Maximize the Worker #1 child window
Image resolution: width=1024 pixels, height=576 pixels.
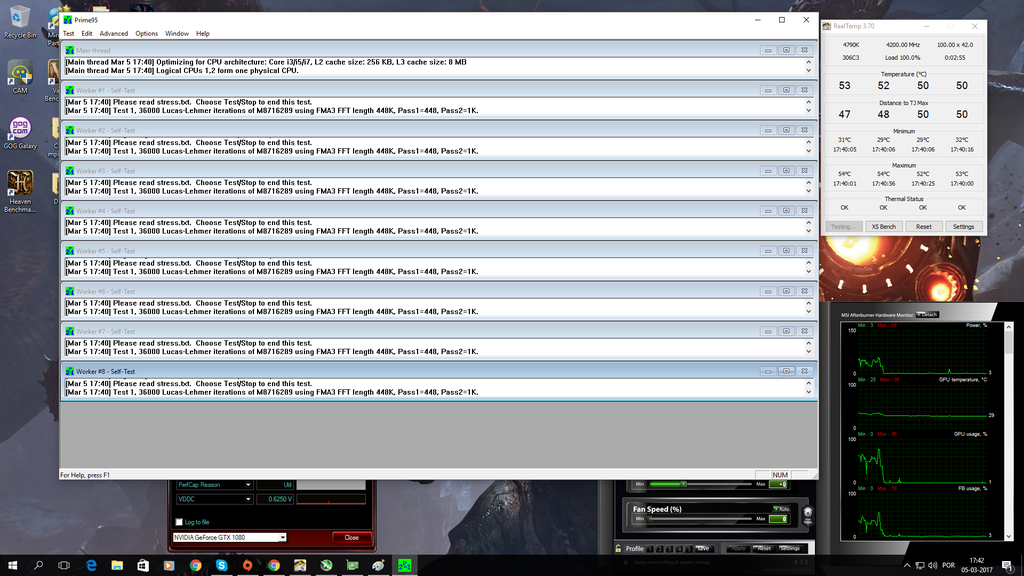(786, 90)
